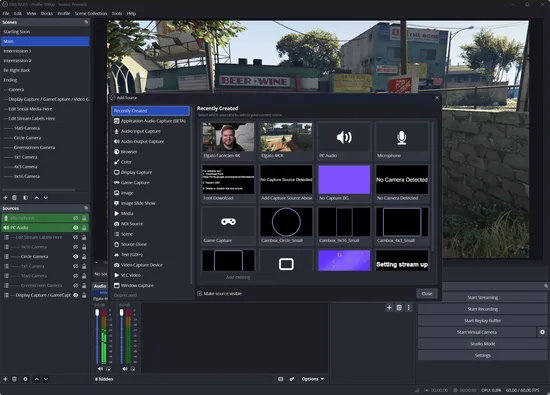Enable Studio Mode
Image resolution: width=550 pixels, height=395 pixels.
(483, 344)
